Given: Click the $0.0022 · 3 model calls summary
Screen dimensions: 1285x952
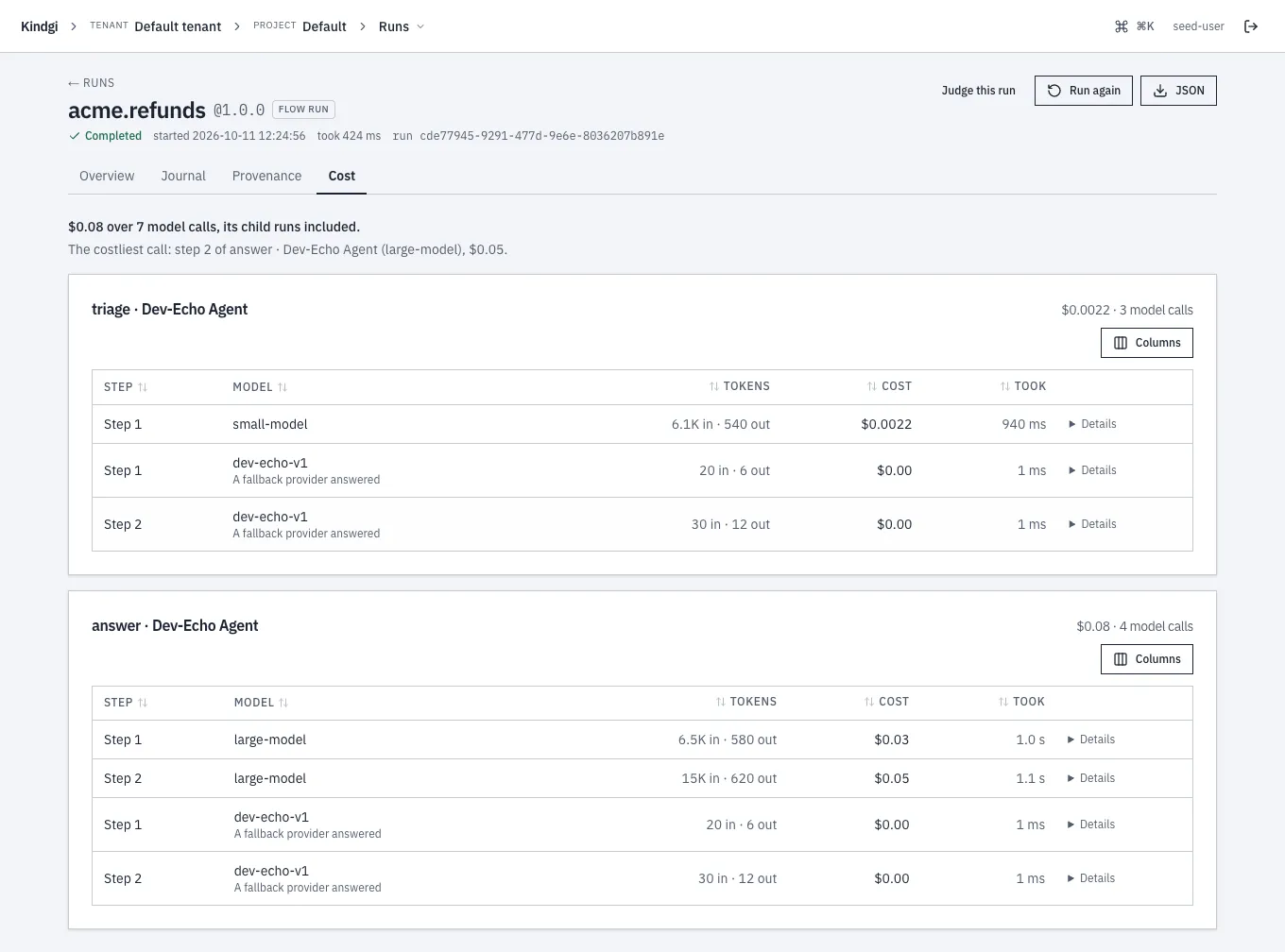Looking at the screenshot, I should click(1127, 310).
